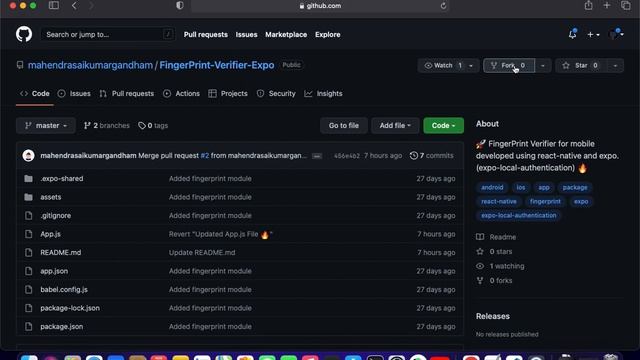Screen dimensions: 640x360
Task: Open the Security tab
Action: [x=276, y=93]
